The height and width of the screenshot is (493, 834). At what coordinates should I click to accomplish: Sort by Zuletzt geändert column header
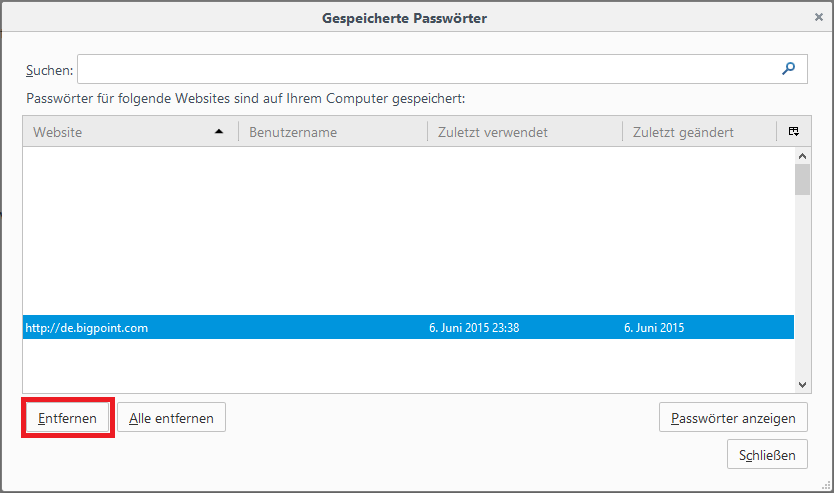pyautogui.click(x=697, y=132)
